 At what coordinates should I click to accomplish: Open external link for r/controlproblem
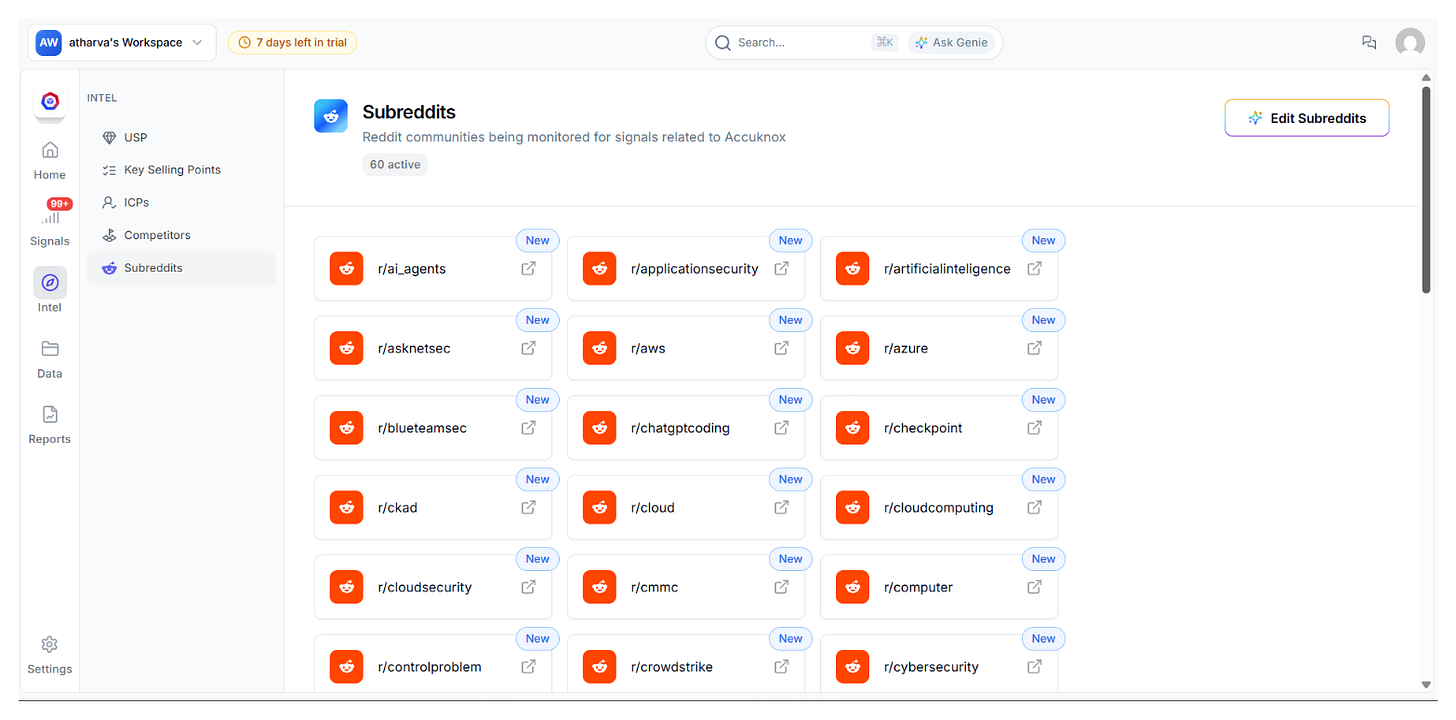529,666
